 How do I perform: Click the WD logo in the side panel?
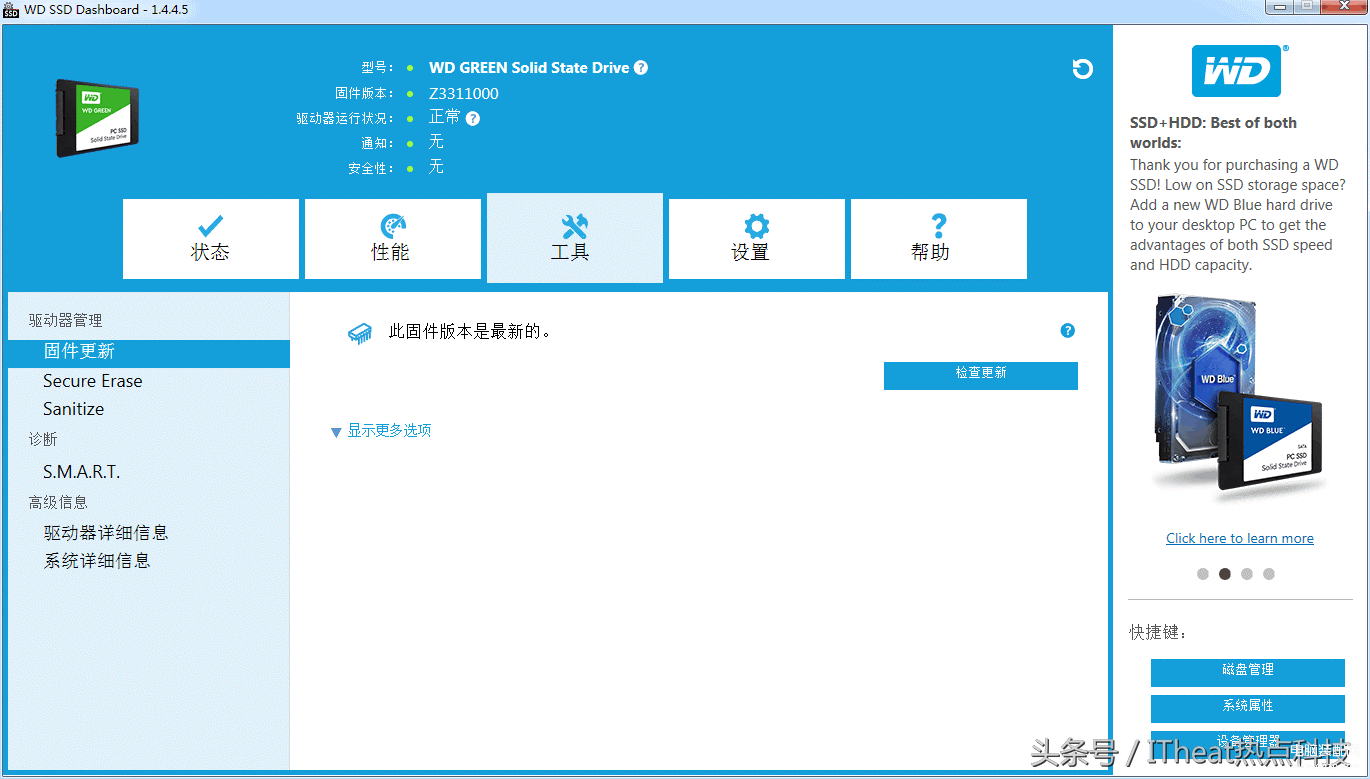click(x=1236, y=70)
